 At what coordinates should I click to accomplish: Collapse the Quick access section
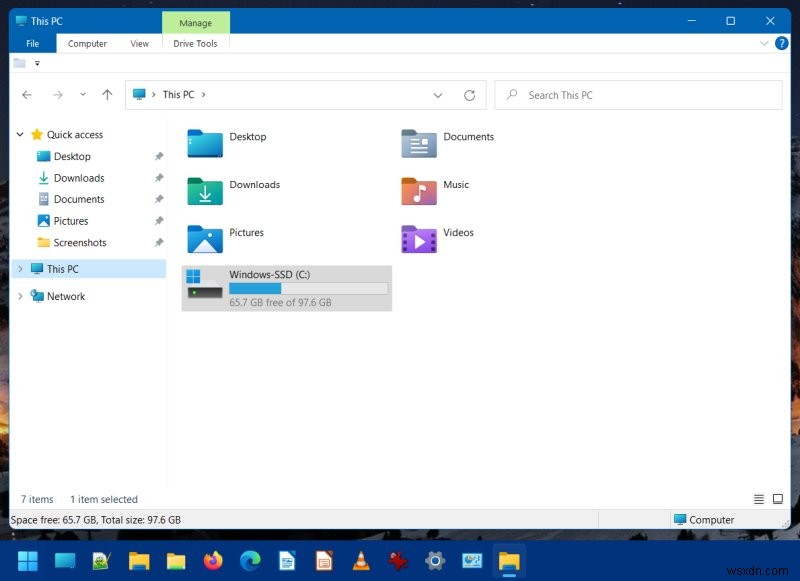point(20,134)
